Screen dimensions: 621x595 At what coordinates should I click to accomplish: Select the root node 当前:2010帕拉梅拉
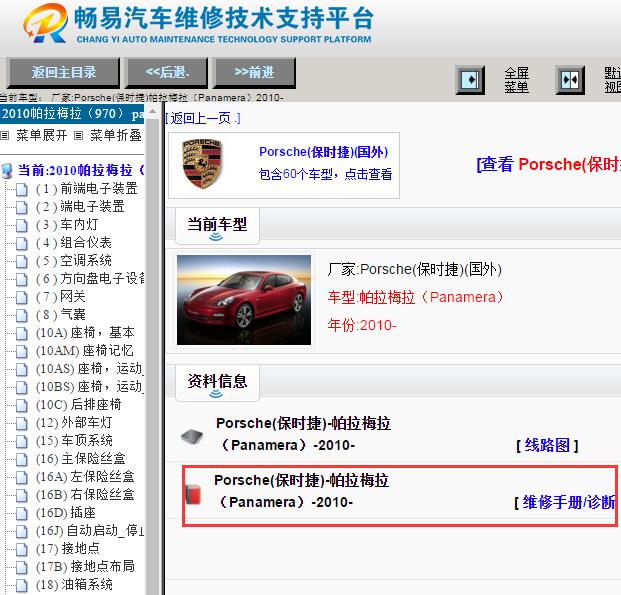tap(81, 170)
